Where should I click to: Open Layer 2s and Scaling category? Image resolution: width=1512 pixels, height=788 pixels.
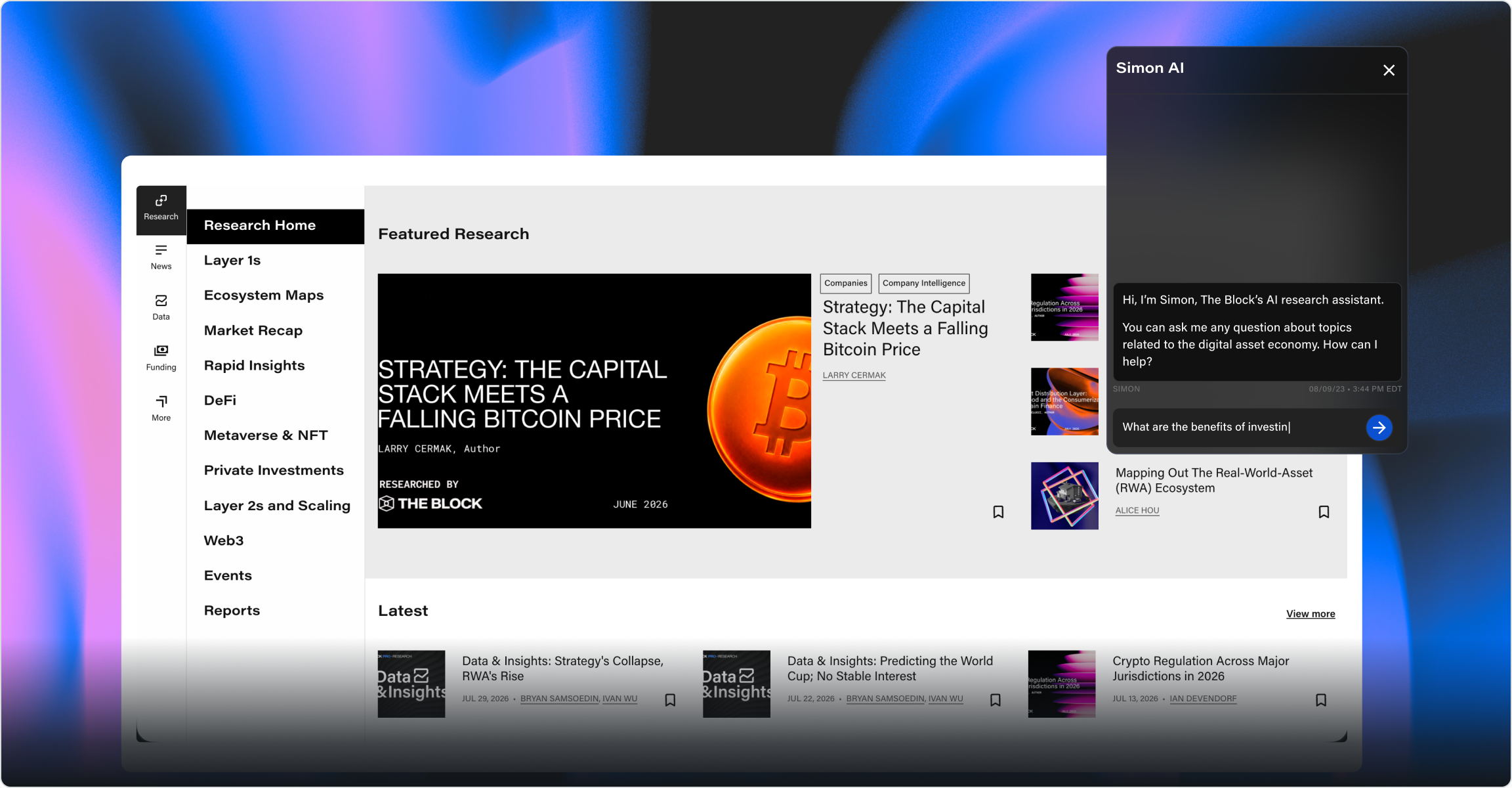pos(277,506)
